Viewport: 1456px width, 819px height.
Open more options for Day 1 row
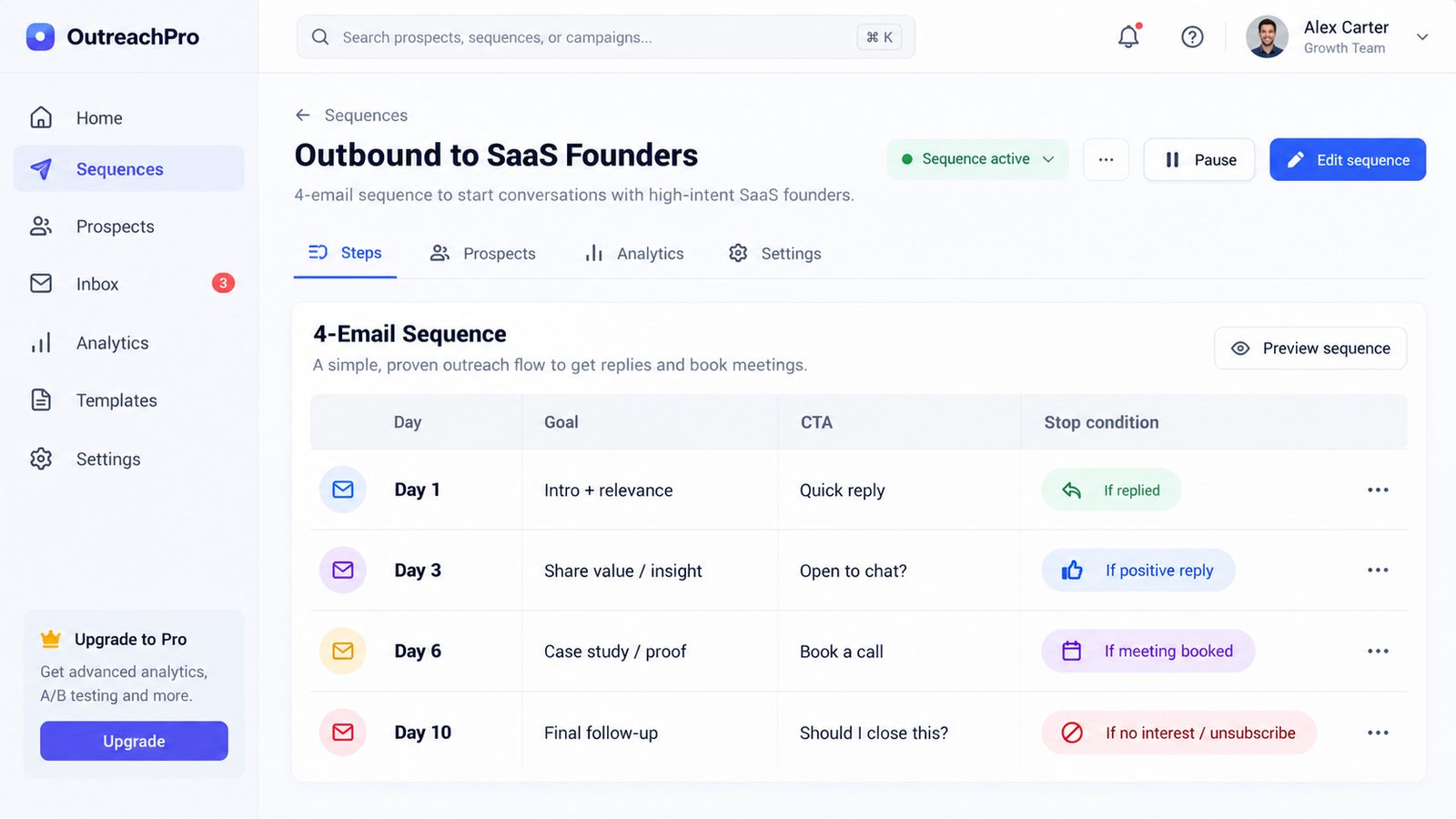[x=1378, y=490]
